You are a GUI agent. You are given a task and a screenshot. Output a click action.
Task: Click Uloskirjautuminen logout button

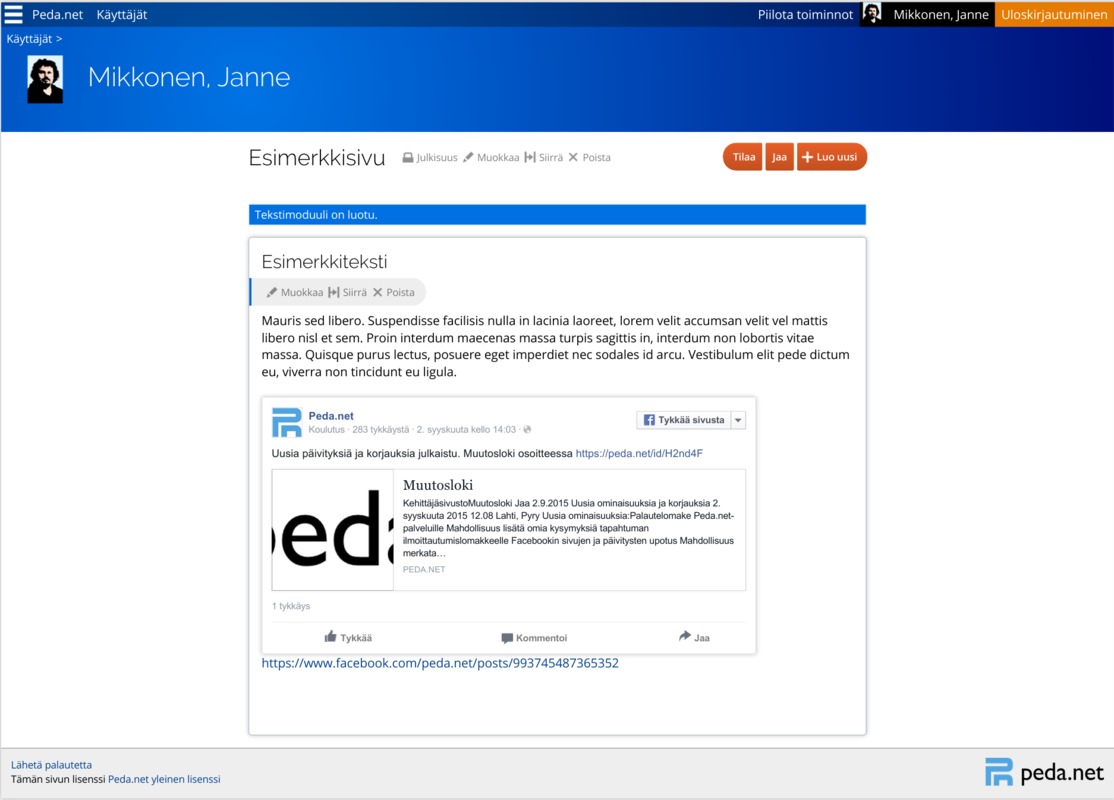[x=1054, y=14]
